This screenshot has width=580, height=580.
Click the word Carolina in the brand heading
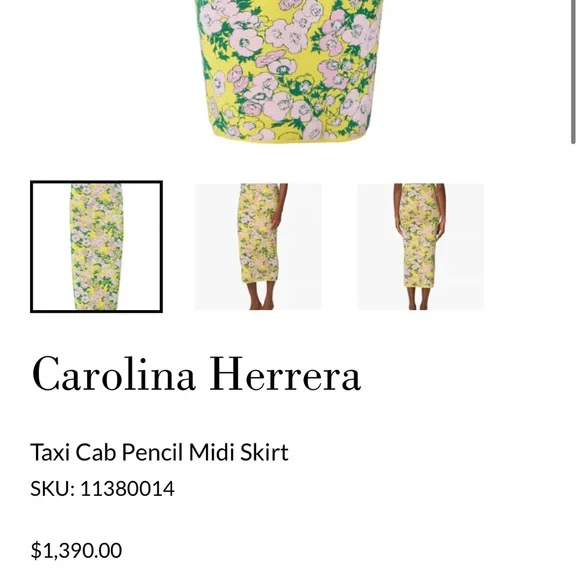click(113, 374)
